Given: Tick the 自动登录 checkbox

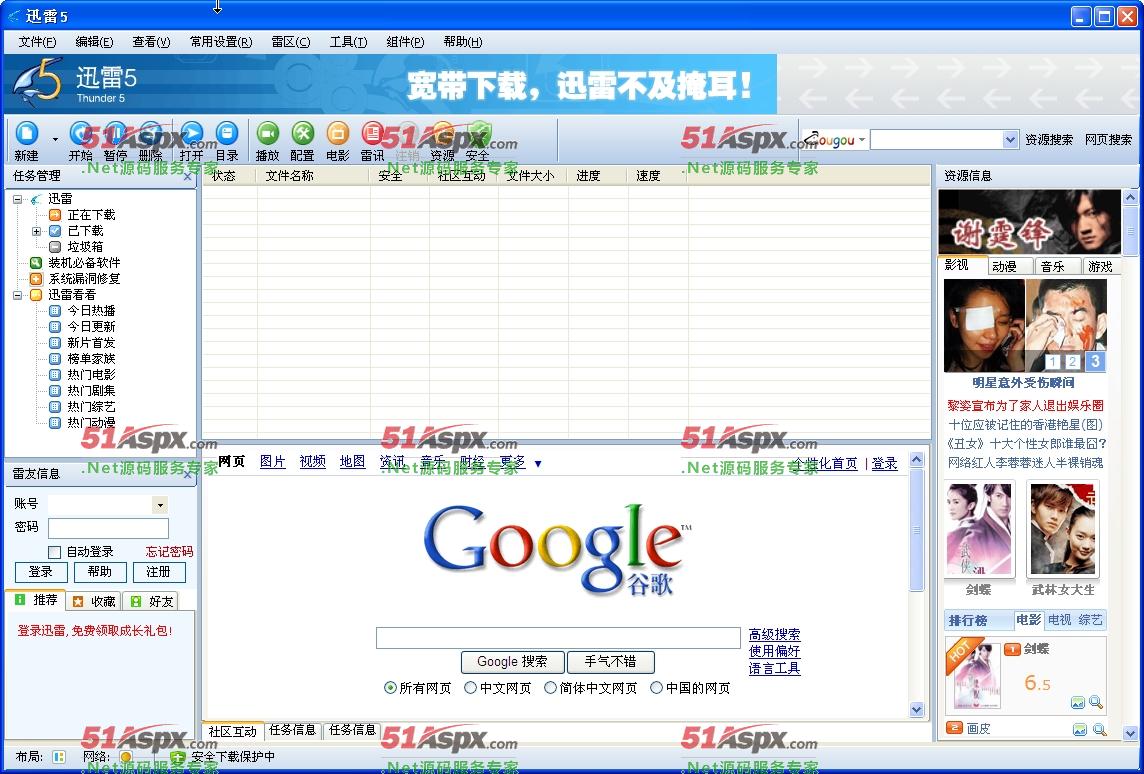Looking at the screenshot, I should point(54,552).
